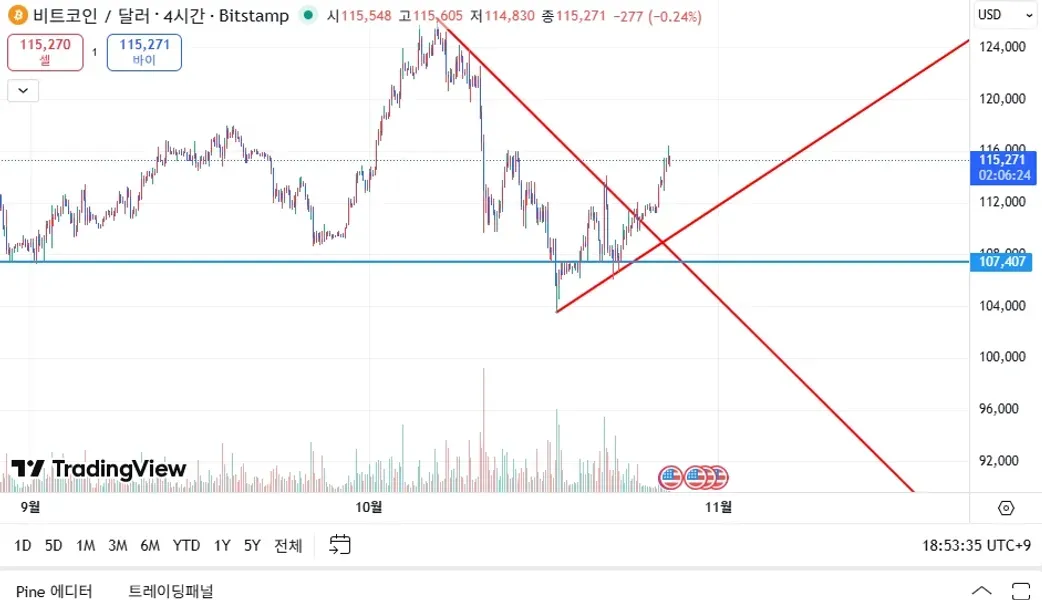Click the TradingView logo

point(99,469)
